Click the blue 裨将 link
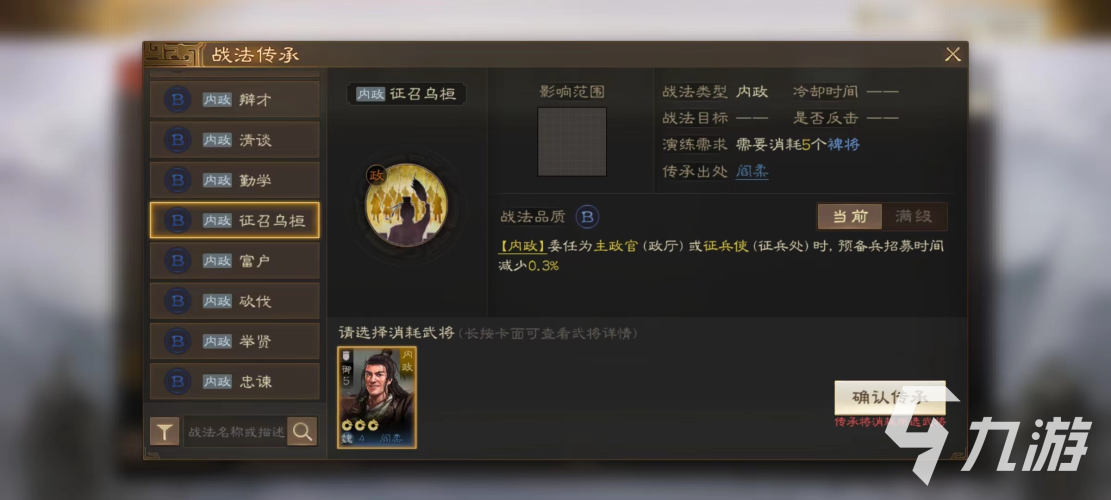 click(x=843, y=144)
